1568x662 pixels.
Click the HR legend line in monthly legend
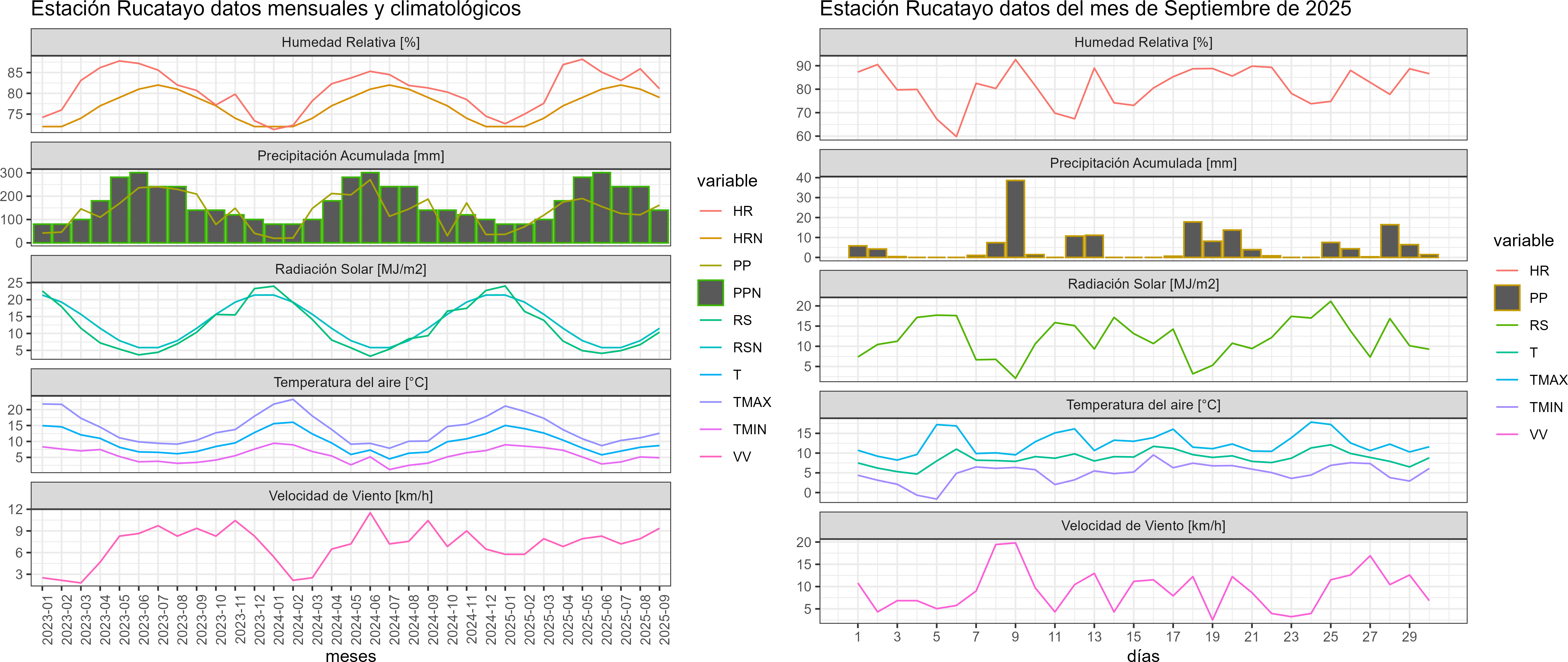point(710,211)
